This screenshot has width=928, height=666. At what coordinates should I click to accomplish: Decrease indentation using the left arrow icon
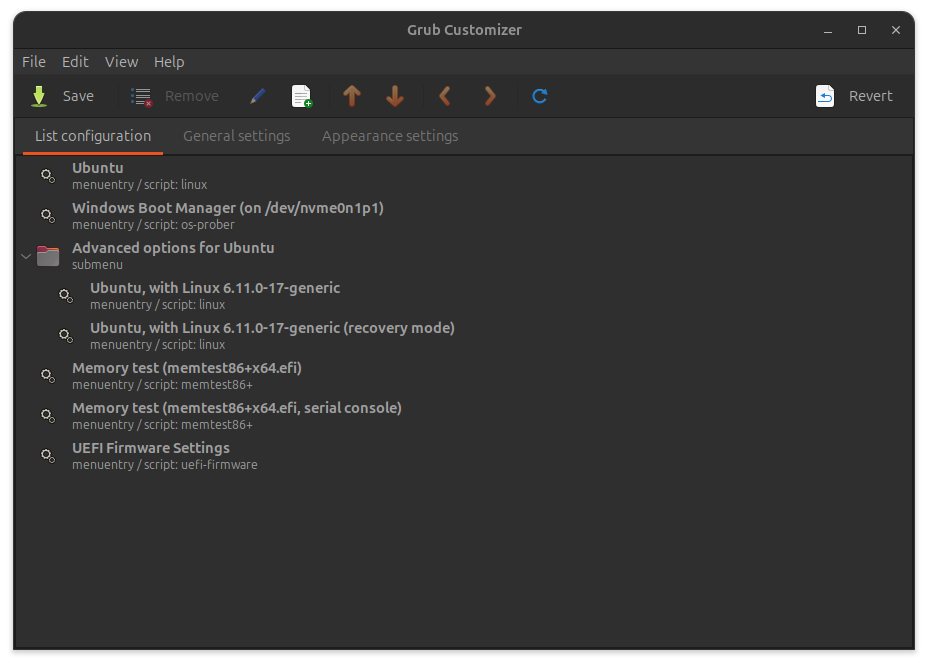[445, 95]
